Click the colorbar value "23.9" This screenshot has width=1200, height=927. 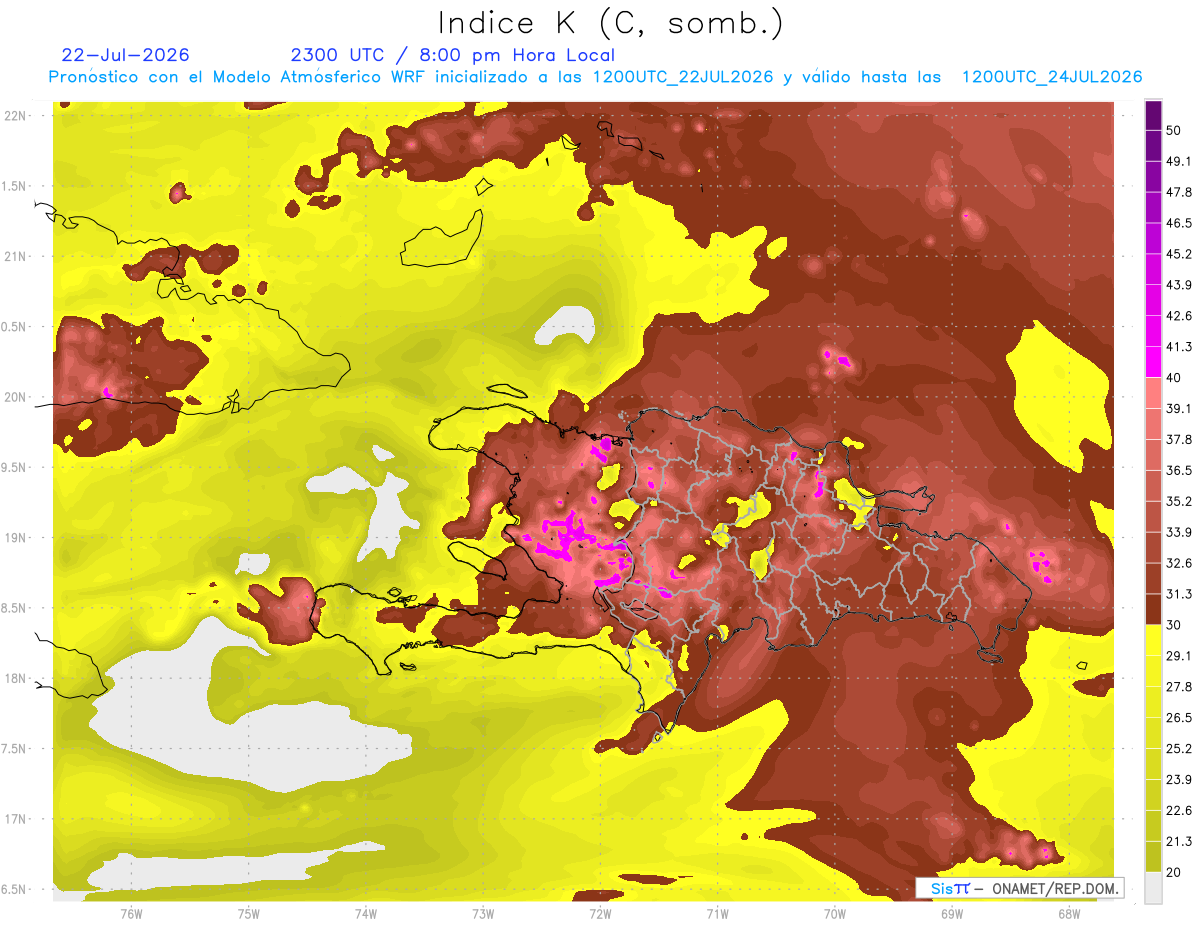(x=1178, y=779)
